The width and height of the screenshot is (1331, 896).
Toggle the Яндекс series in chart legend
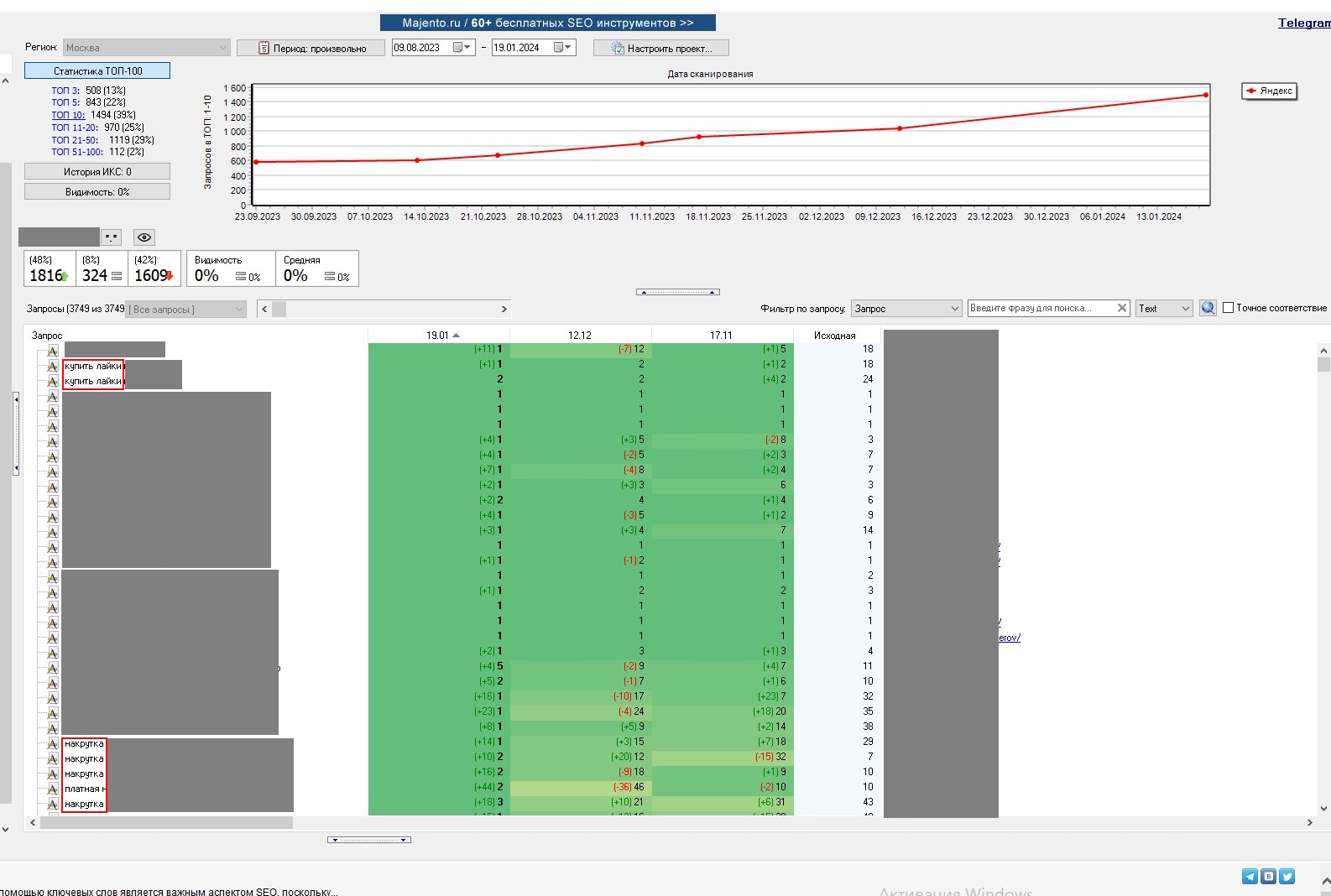[x=1269, y=91]
